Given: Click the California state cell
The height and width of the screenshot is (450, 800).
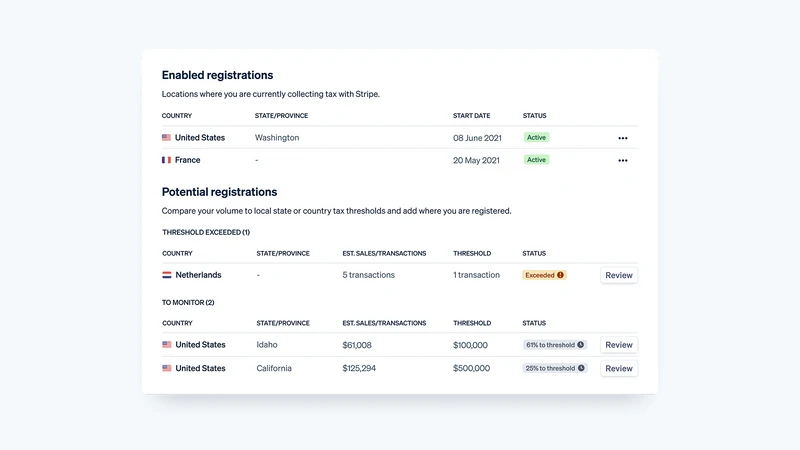Looking at the screenshot, I should [x=274, y=368].
